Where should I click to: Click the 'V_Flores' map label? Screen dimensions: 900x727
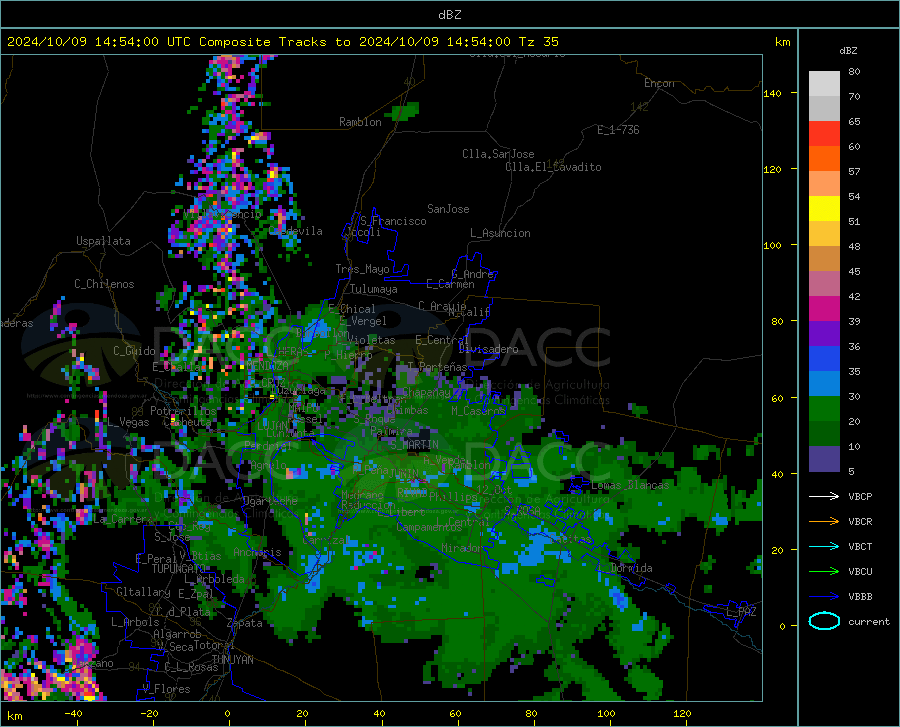point(166,689)
